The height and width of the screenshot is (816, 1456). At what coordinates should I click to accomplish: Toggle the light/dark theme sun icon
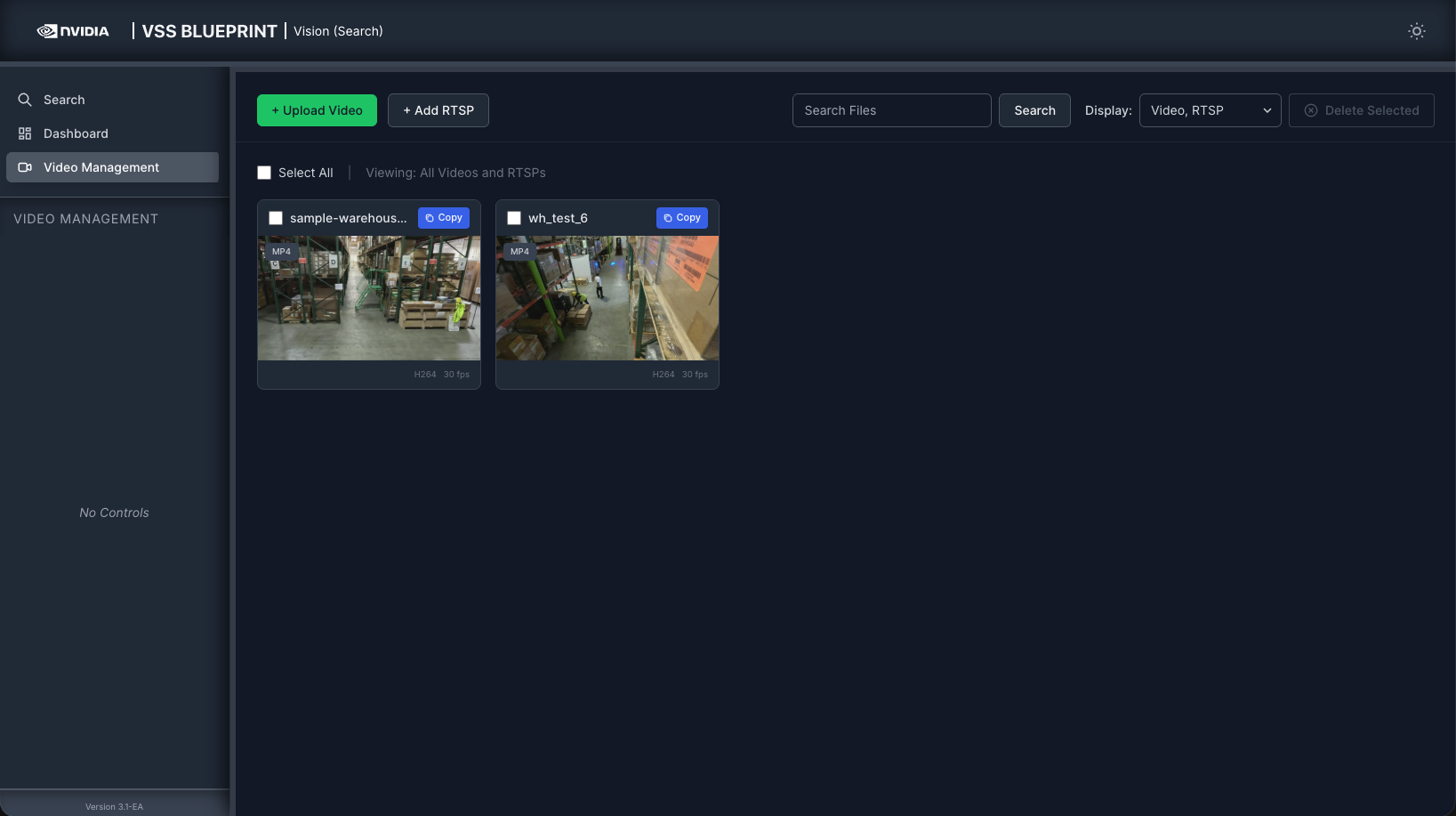(1416, 31)
